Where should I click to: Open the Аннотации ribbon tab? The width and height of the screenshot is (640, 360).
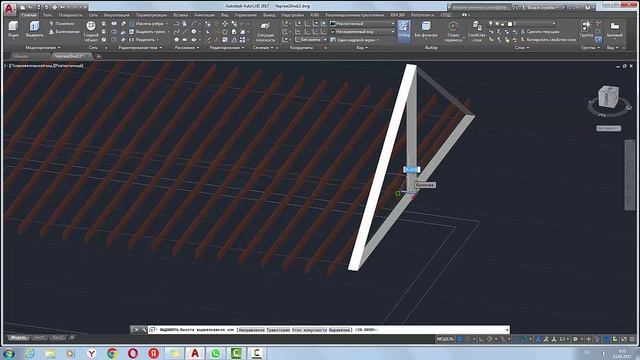[204, 15]
